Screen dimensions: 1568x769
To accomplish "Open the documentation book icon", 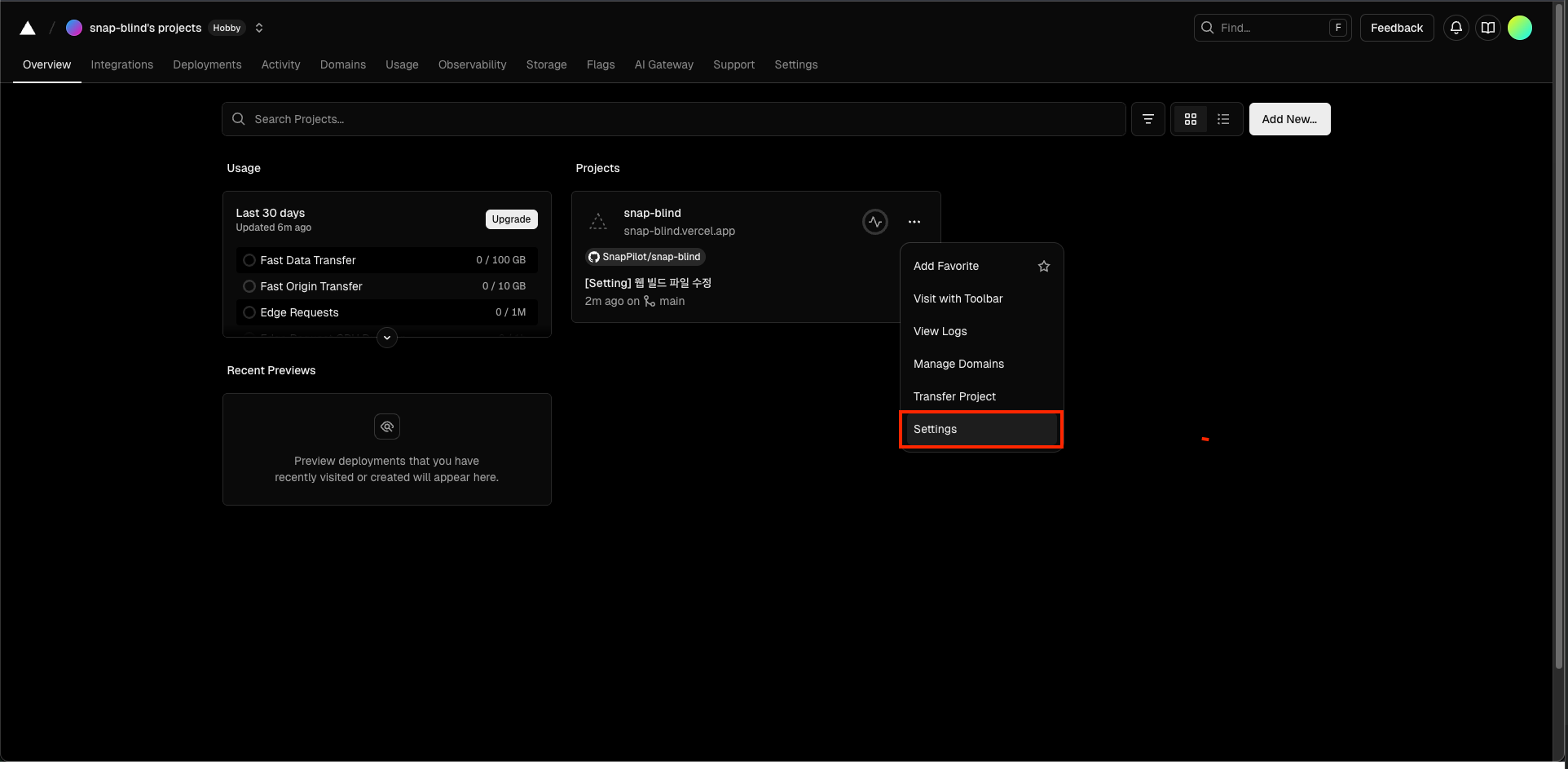I will click(x=1488, y=28).
